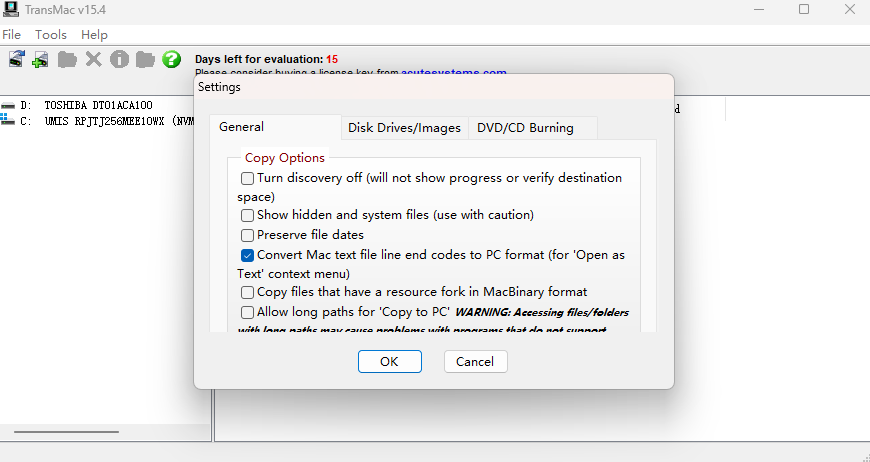Click the open disk image toolbar icon
The image size is (870, 462).
coord(16,60)
